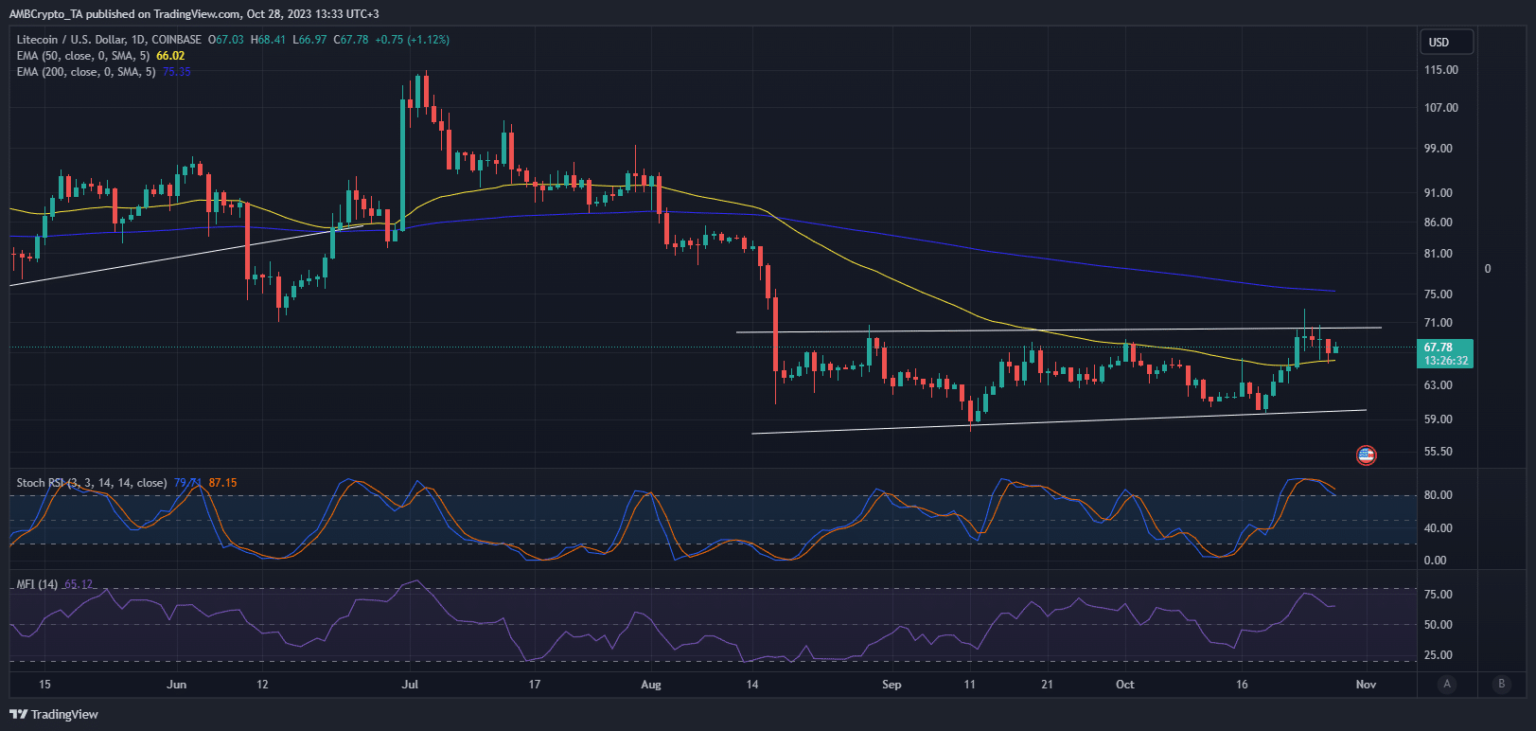The height and width of the screenshot is (731, 1536).
Task: Open the USD currency selector
Action: 1447,42
